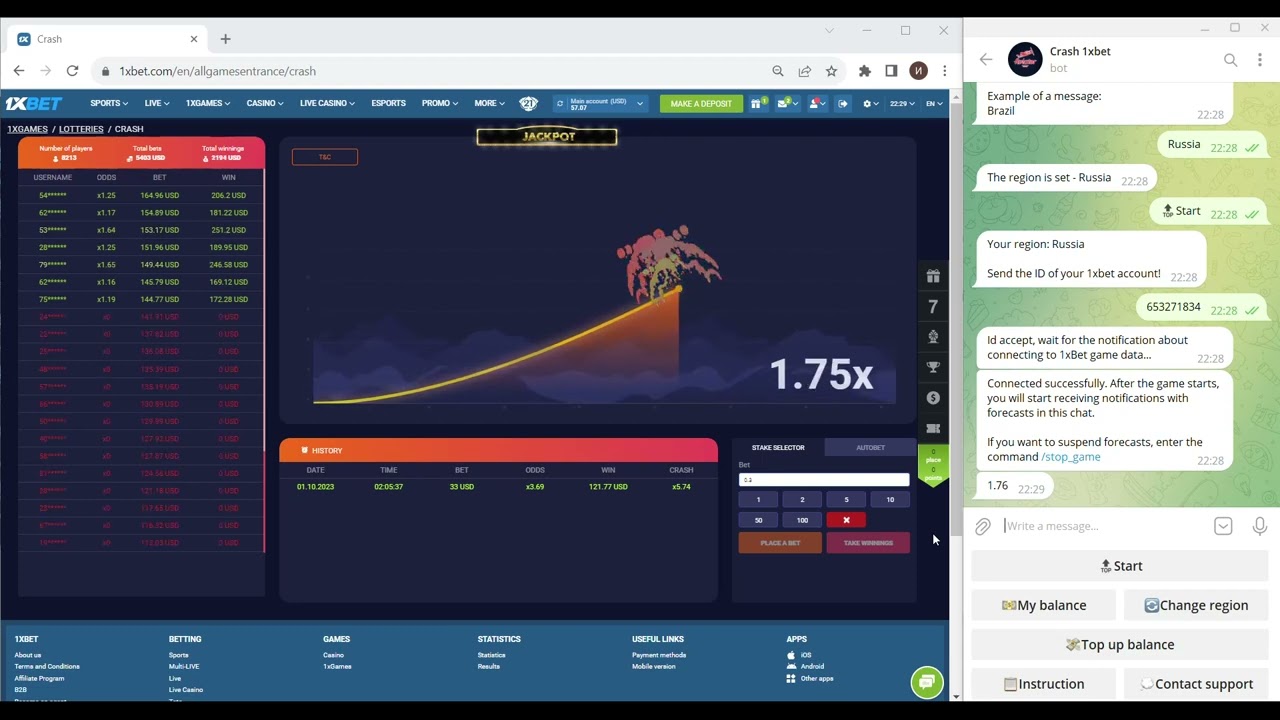This screenshot has height=720, width=1280.
Task: Set the stake to 10
Action: click(x=890, y=499)
